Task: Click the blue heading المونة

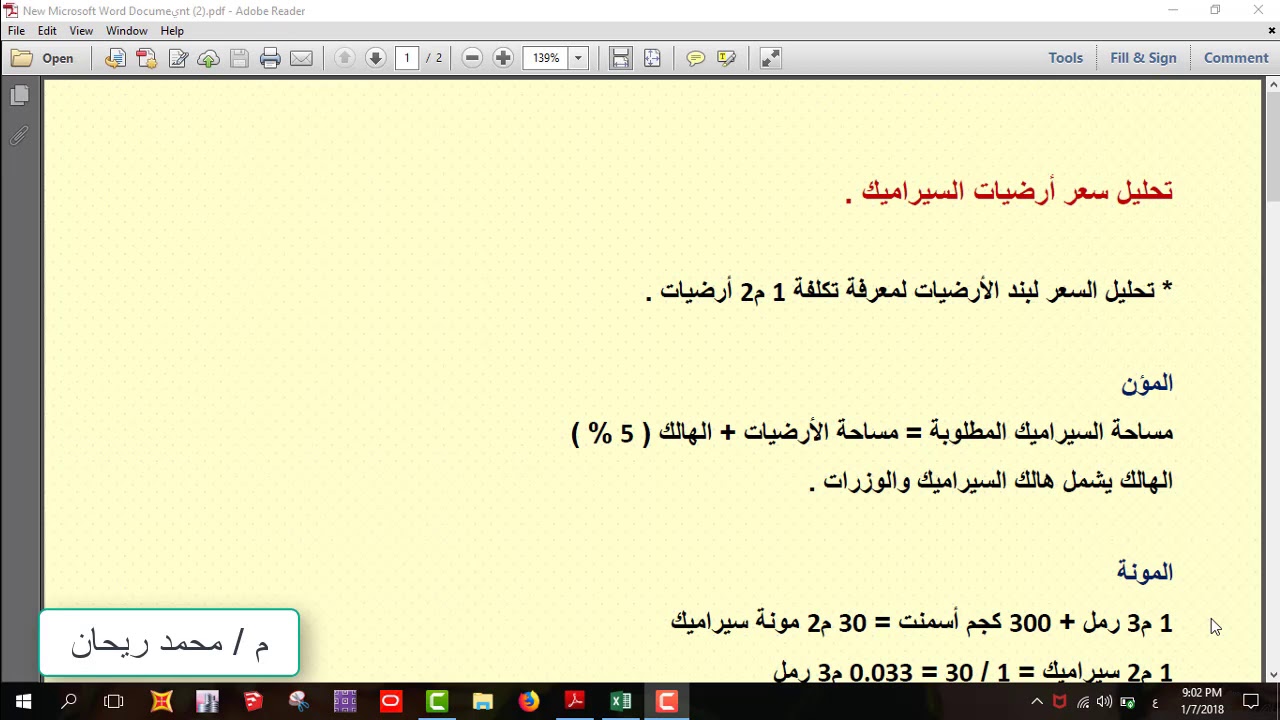Action: 1145,572
